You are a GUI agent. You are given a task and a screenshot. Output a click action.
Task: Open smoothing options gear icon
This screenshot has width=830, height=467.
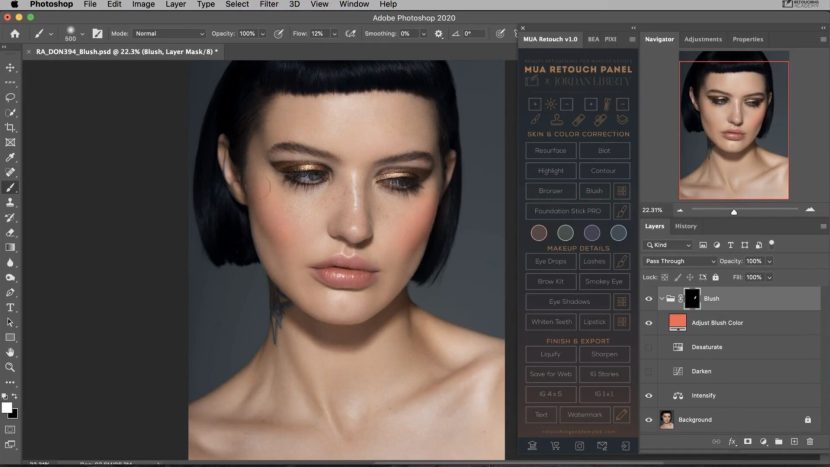click(x=439, y=33)
